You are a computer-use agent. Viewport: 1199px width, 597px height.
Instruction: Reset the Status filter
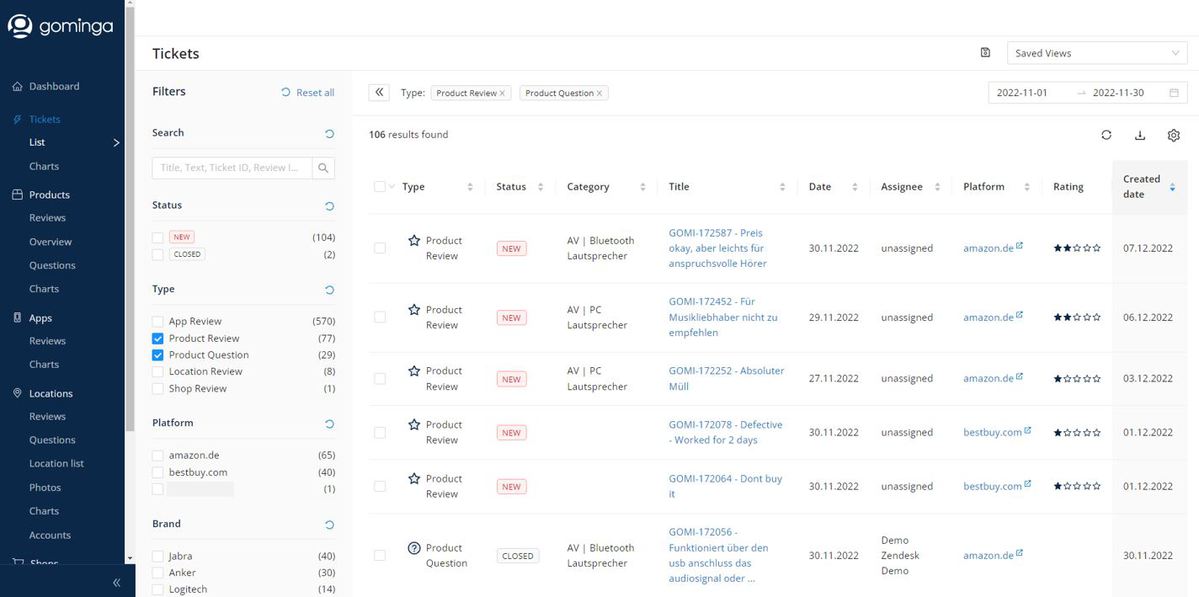329,205
